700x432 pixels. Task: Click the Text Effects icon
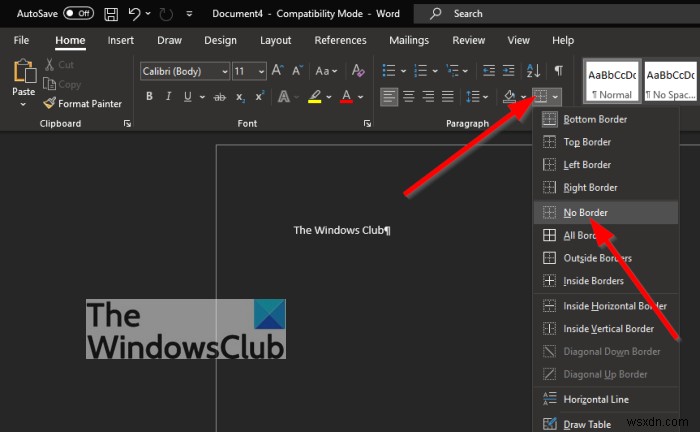click(283, 96)
